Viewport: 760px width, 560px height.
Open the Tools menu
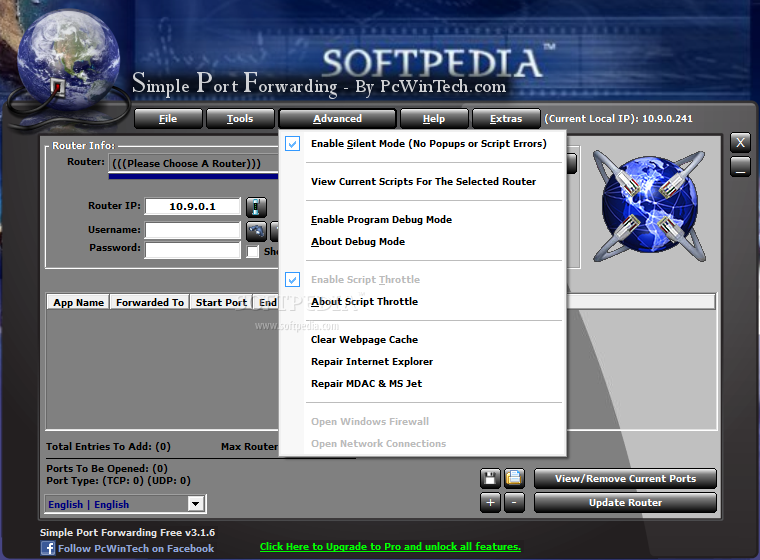coord(240,119)
